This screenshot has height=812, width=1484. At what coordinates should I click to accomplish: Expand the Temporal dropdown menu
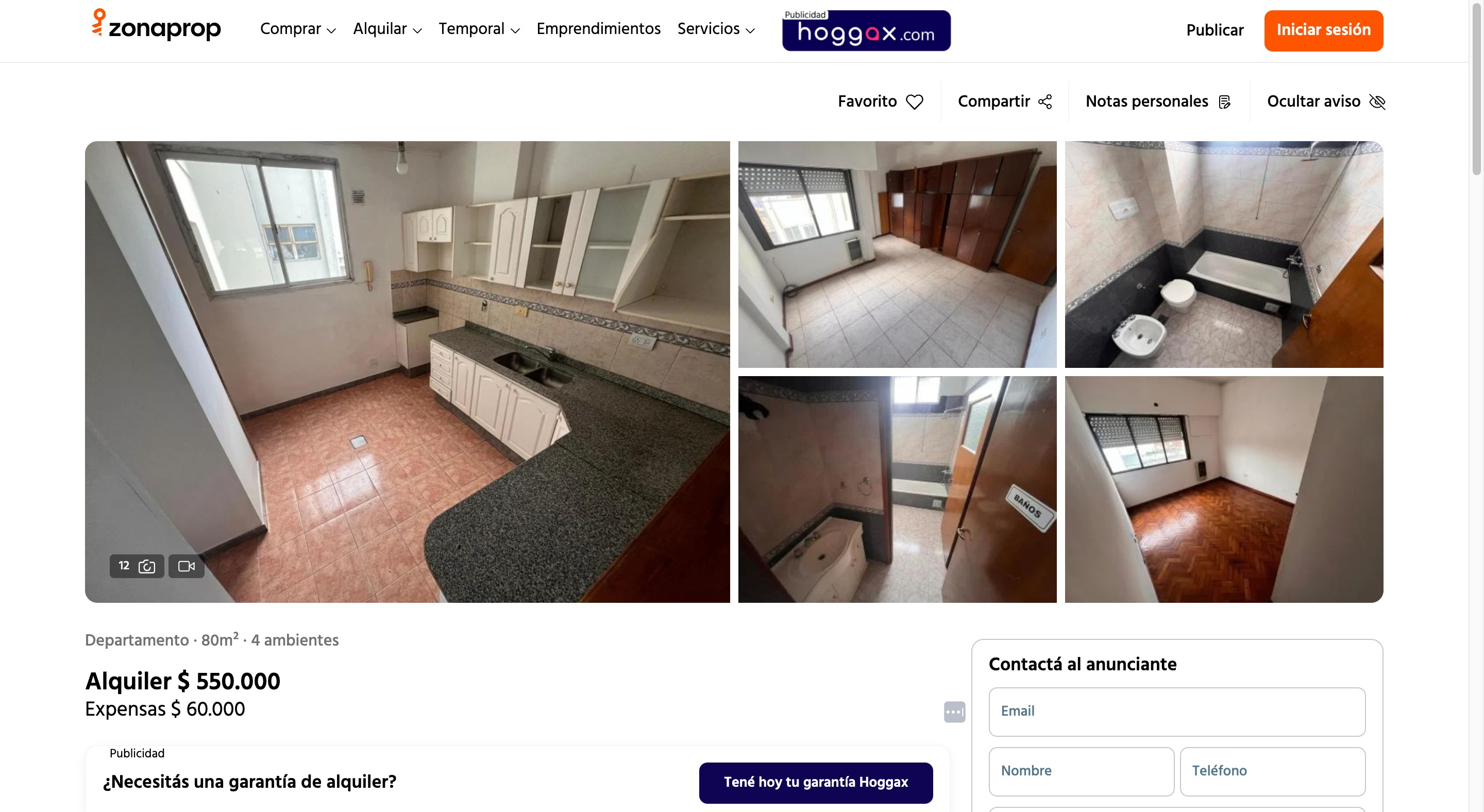click(479, 29)
